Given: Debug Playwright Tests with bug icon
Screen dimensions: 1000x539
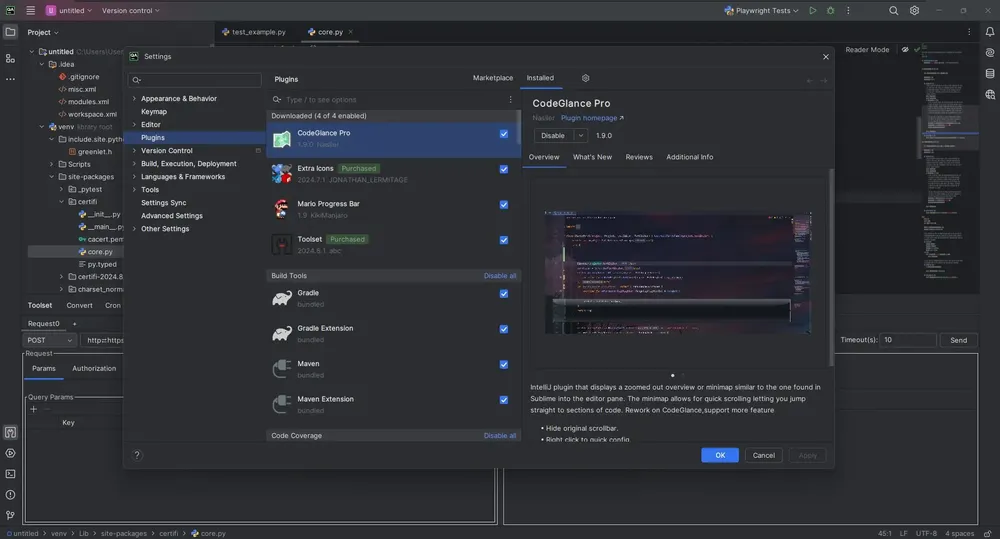Looking at the screenshot, I should pyautogui.click(x=830, y=10).
